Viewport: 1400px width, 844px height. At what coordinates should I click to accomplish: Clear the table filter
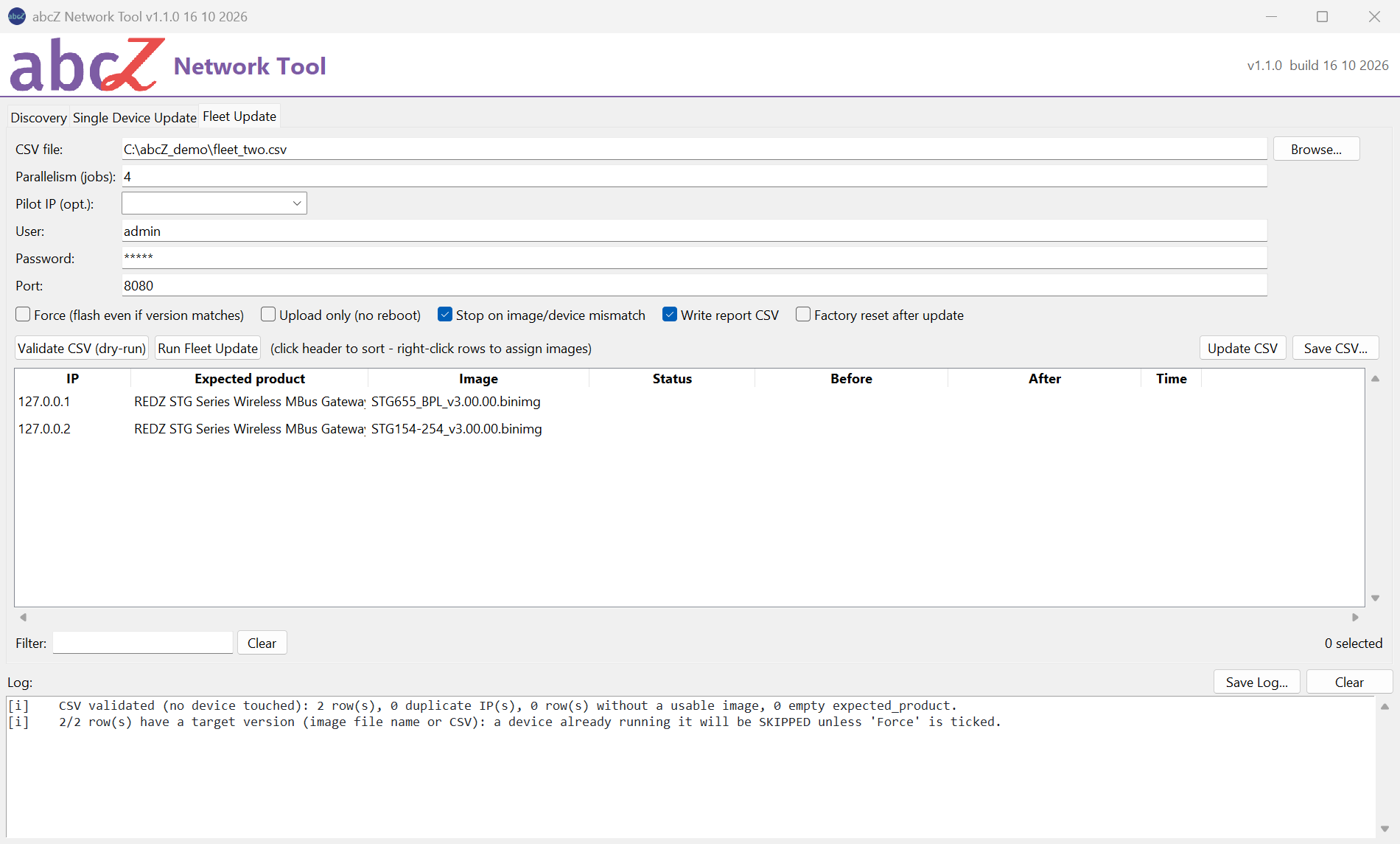[262, 643]
